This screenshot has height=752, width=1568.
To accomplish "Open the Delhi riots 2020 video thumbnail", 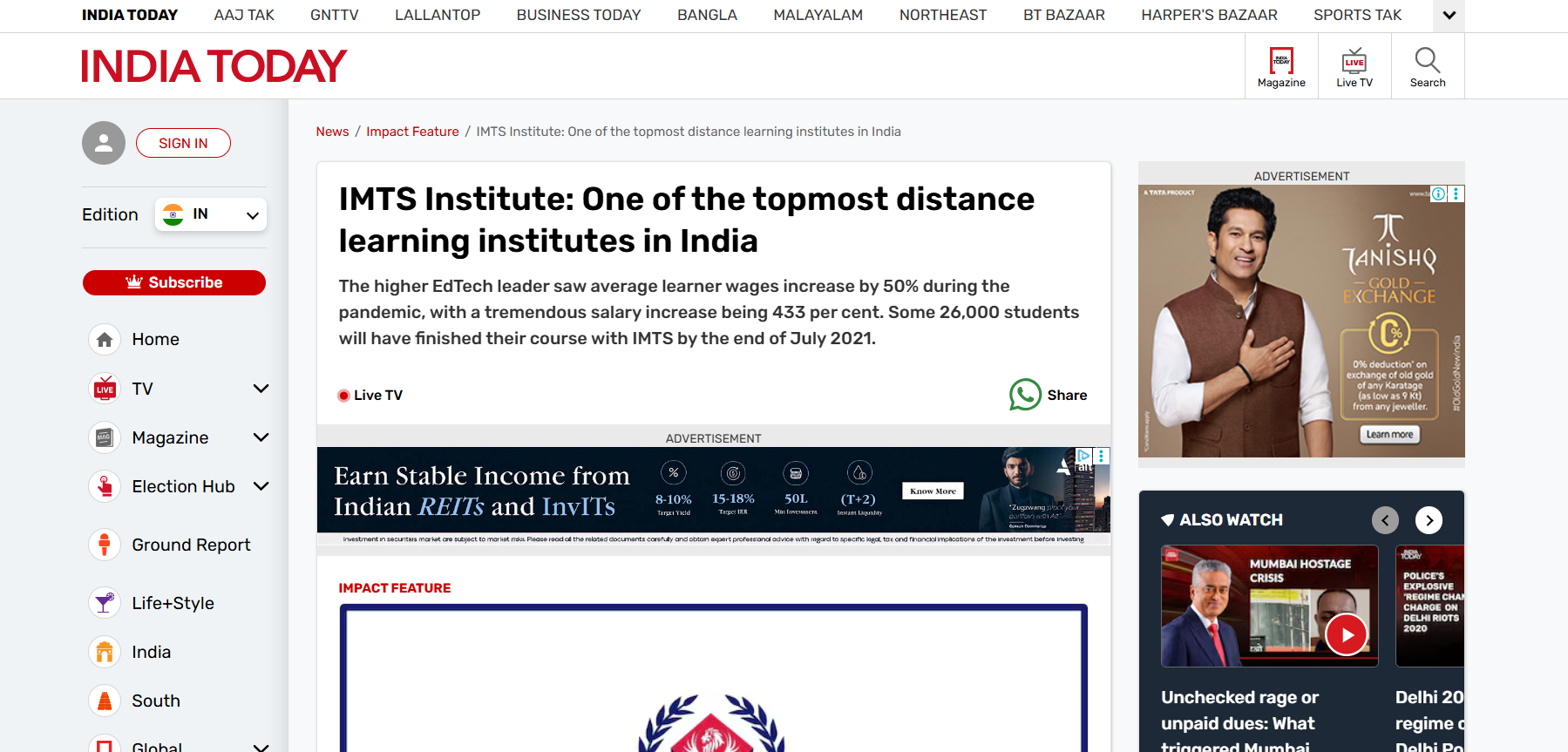I will point(1430,606).
